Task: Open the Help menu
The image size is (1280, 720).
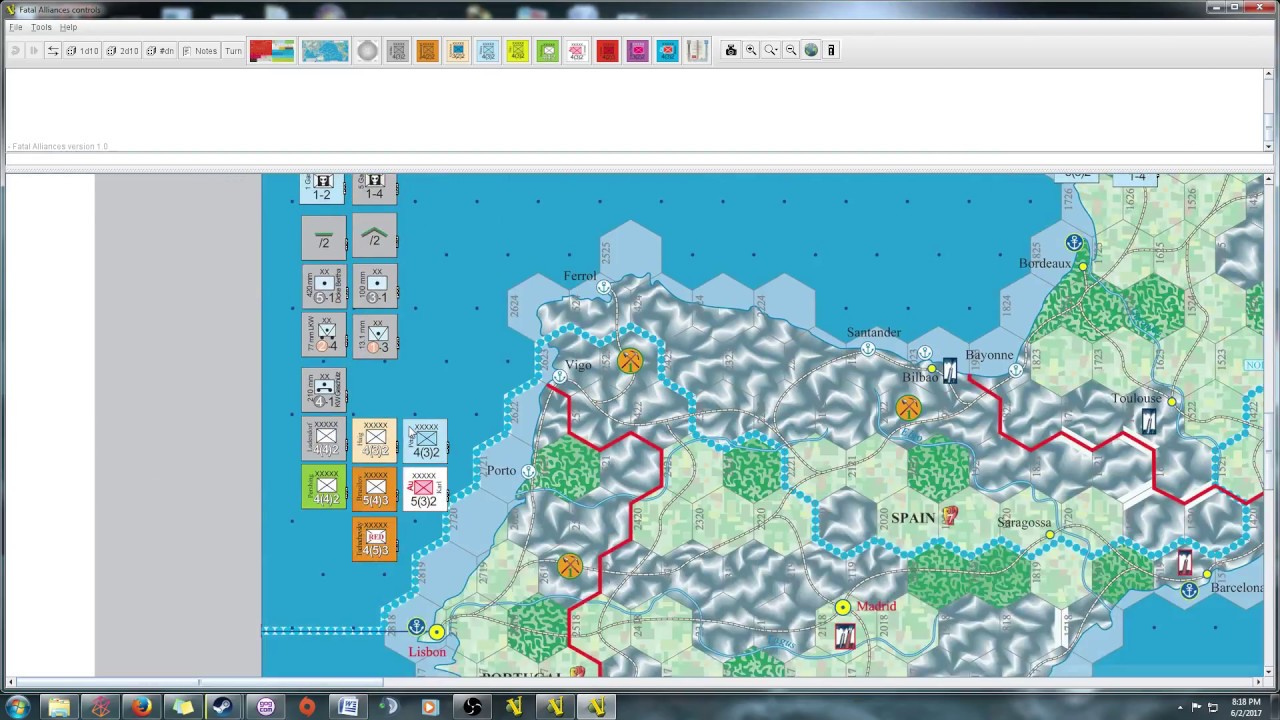Action: 68,27
